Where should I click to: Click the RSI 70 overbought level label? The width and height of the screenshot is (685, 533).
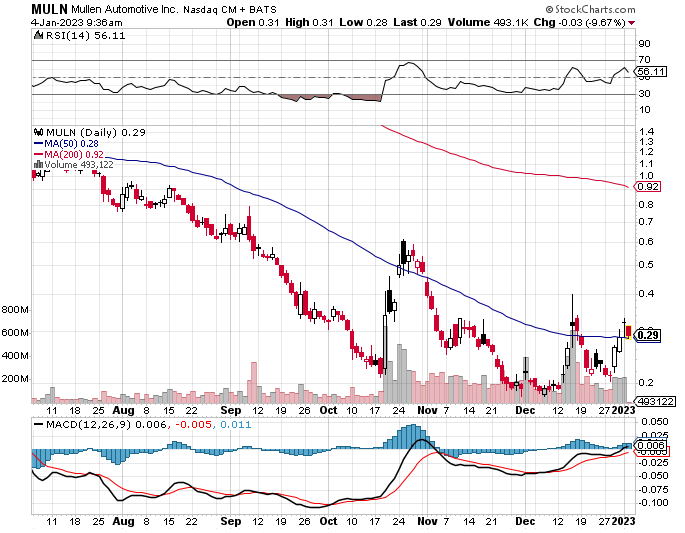(644, 59)
